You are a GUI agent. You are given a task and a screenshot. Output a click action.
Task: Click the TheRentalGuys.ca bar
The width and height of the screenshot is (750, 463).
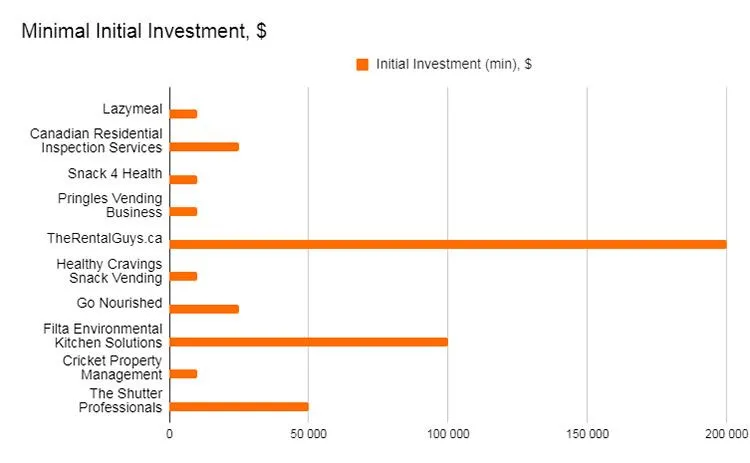447,244
